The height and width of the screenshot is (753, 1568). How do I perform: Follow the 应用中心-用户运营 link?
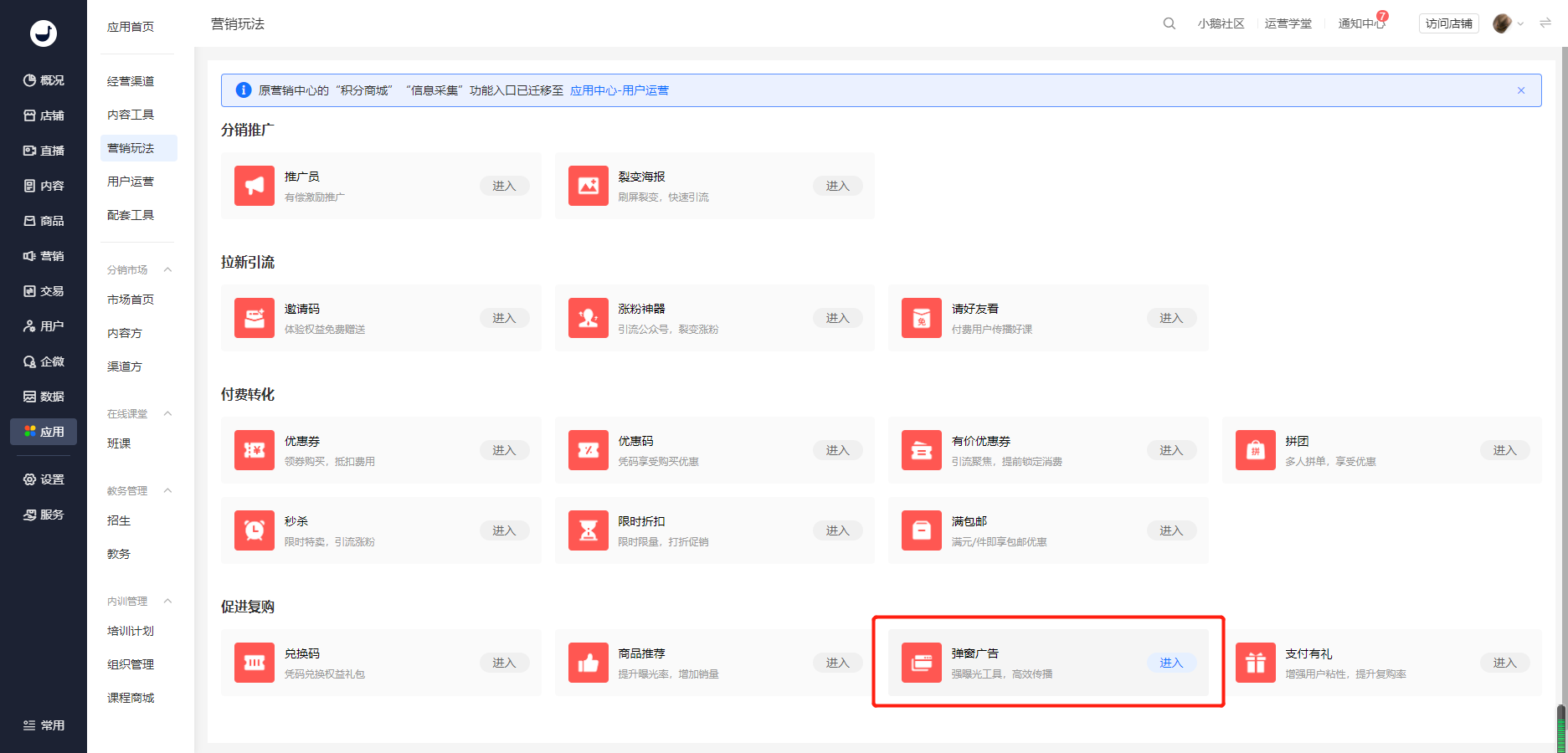(x=619, y=90)
